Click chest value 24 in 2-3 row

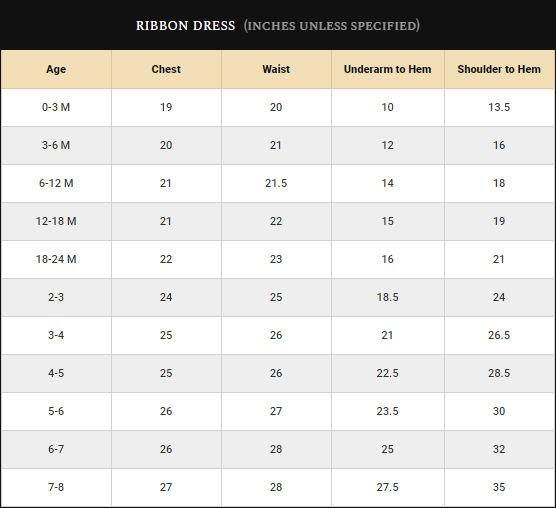pos(166,297)
